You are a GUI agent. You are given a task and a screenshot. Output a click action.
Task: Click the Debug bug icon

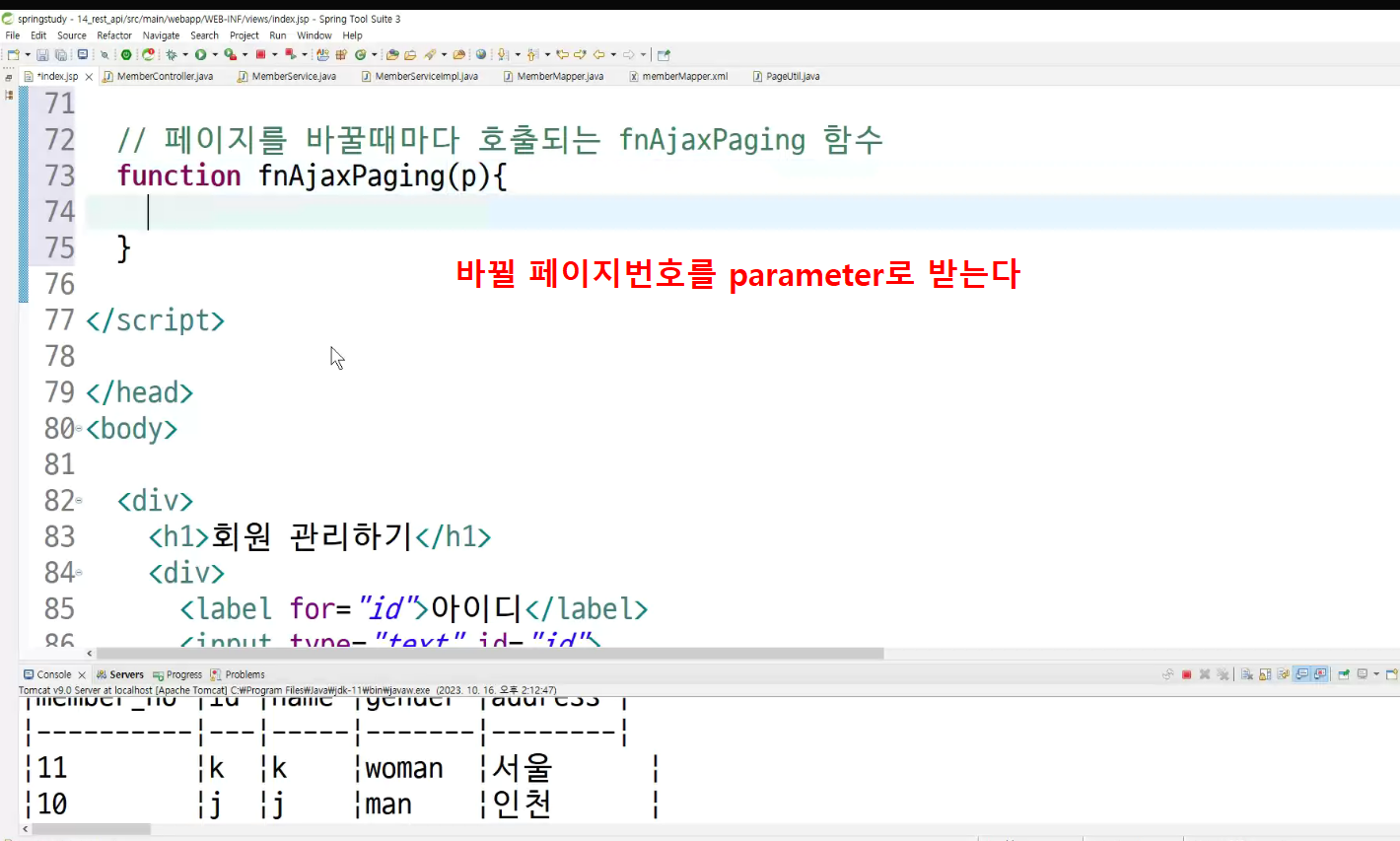pyautogui.click(x=171, y=54)
